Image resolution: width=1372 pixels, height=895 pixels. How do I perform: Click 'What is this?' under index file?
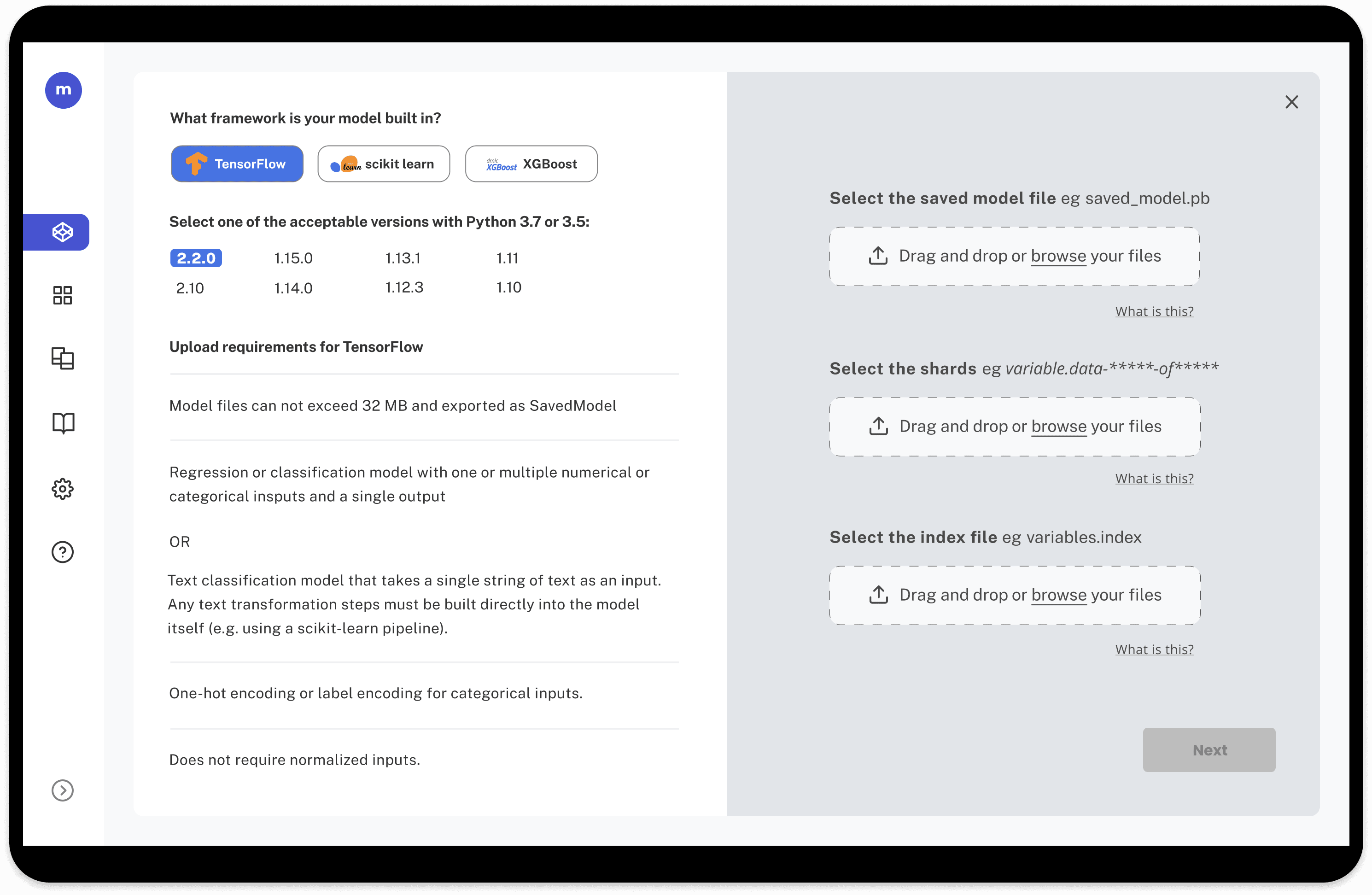1154,649
